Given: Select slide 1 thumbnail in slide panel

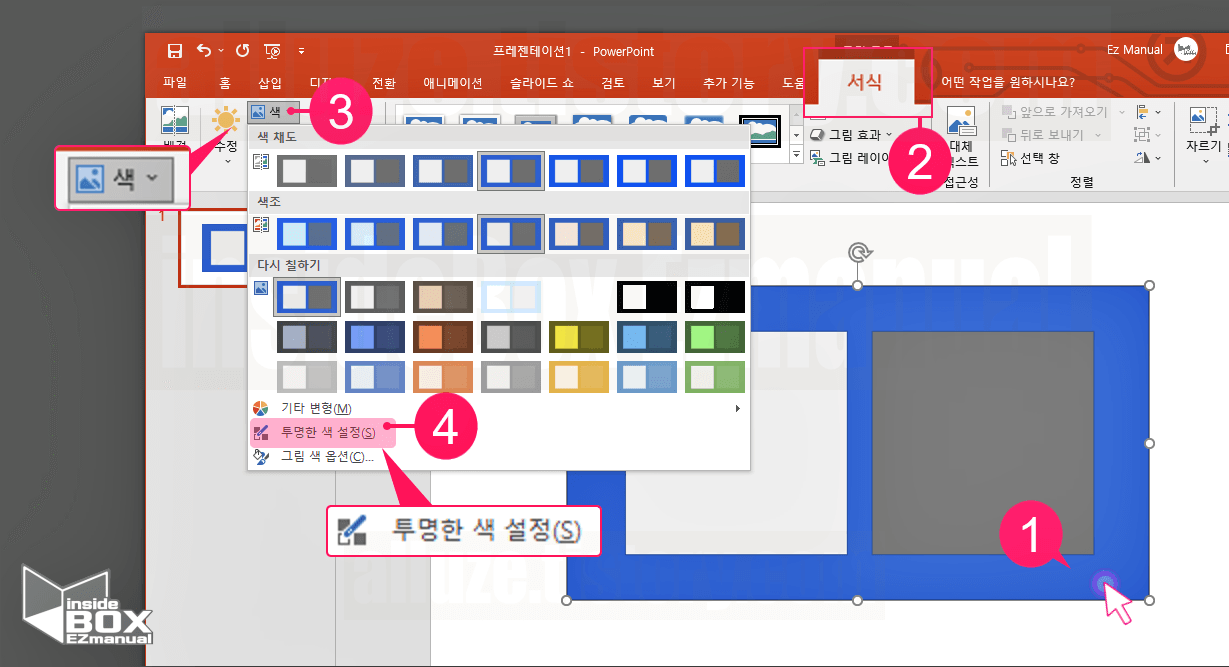Looking at the screenshot, I should pos(215,248).
